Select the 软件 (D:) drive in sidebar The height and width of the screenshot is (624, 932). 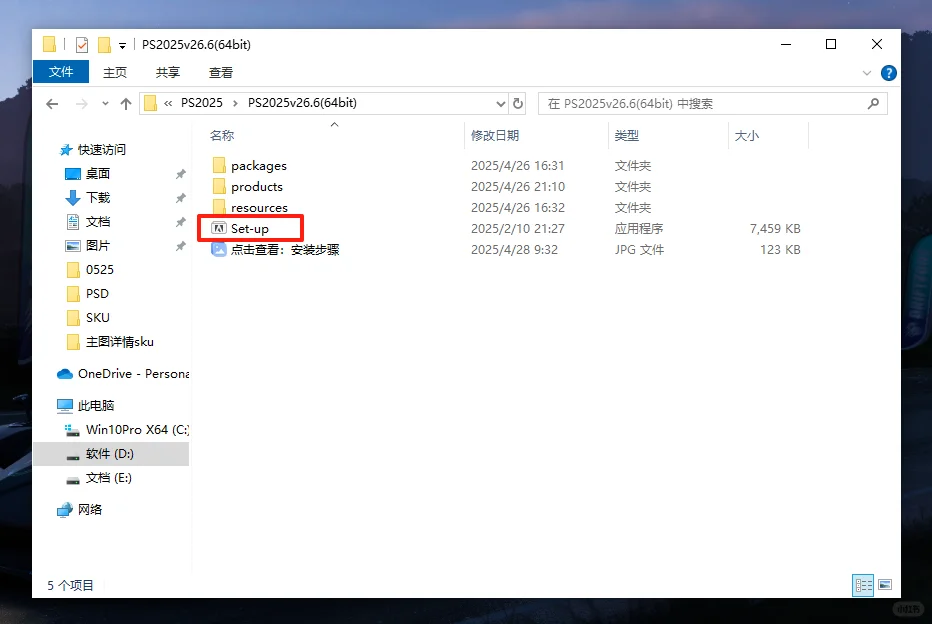coord(107,454)
